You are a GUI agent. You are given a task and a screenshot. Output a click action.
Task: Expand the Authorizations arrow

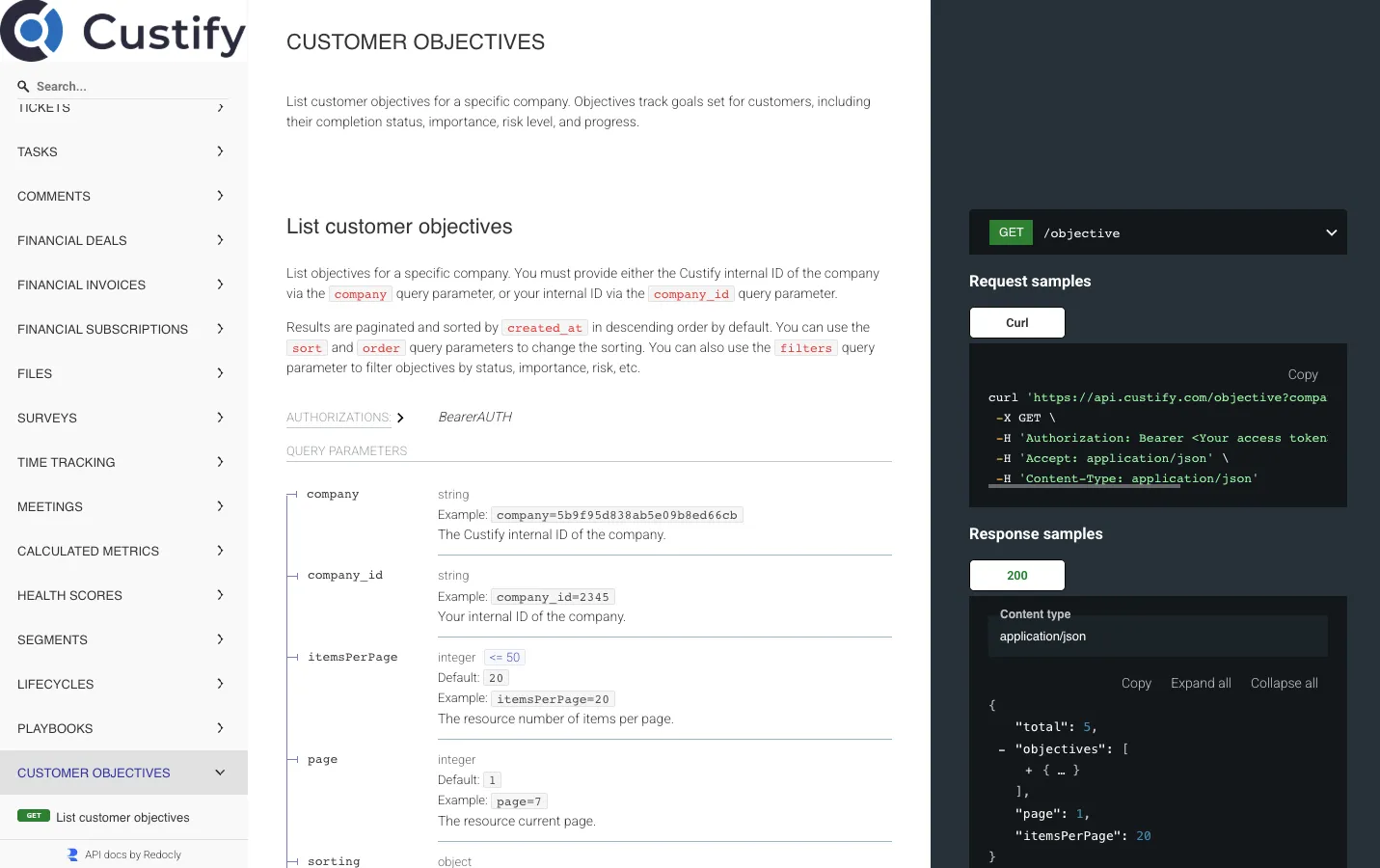[x=400, y=418]
